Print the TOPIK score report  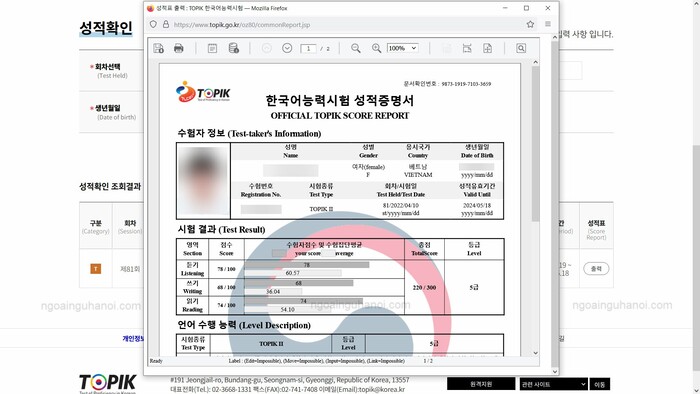click(x=179, y=48)
